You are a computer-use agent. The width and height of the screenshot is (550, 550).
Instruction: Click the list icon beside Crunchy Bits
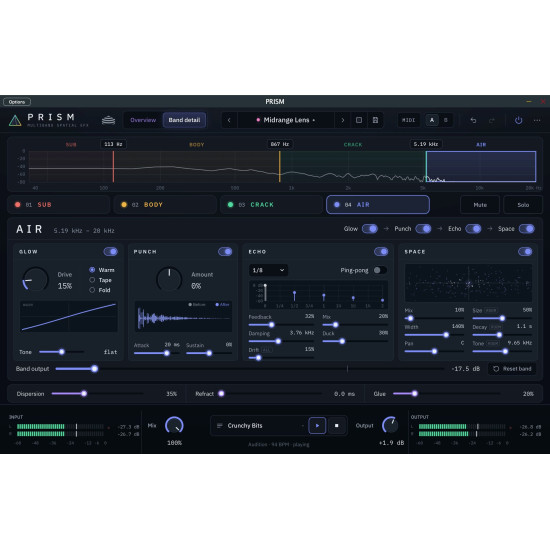pyautogui.click(x=220, y=425)
